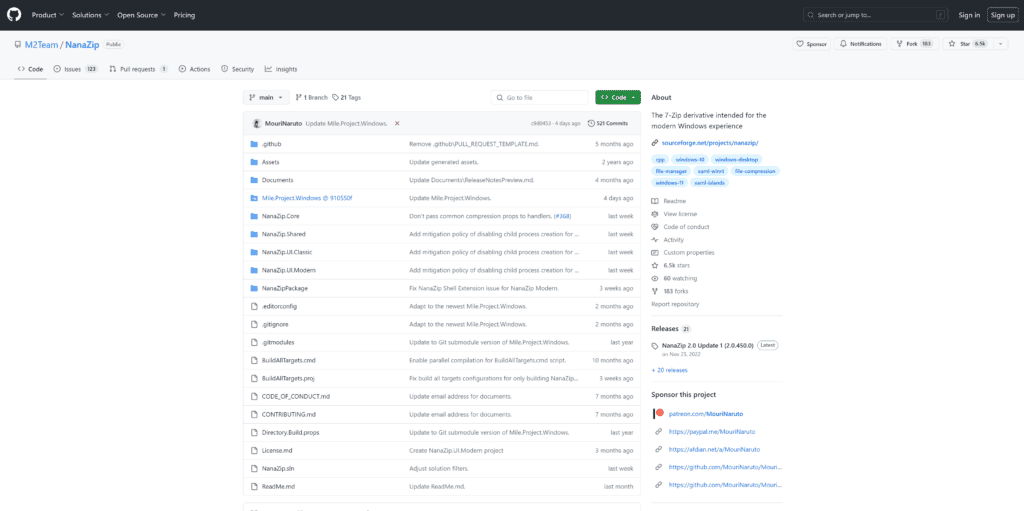Open the #368 pull request link

(x=563, y=216)
